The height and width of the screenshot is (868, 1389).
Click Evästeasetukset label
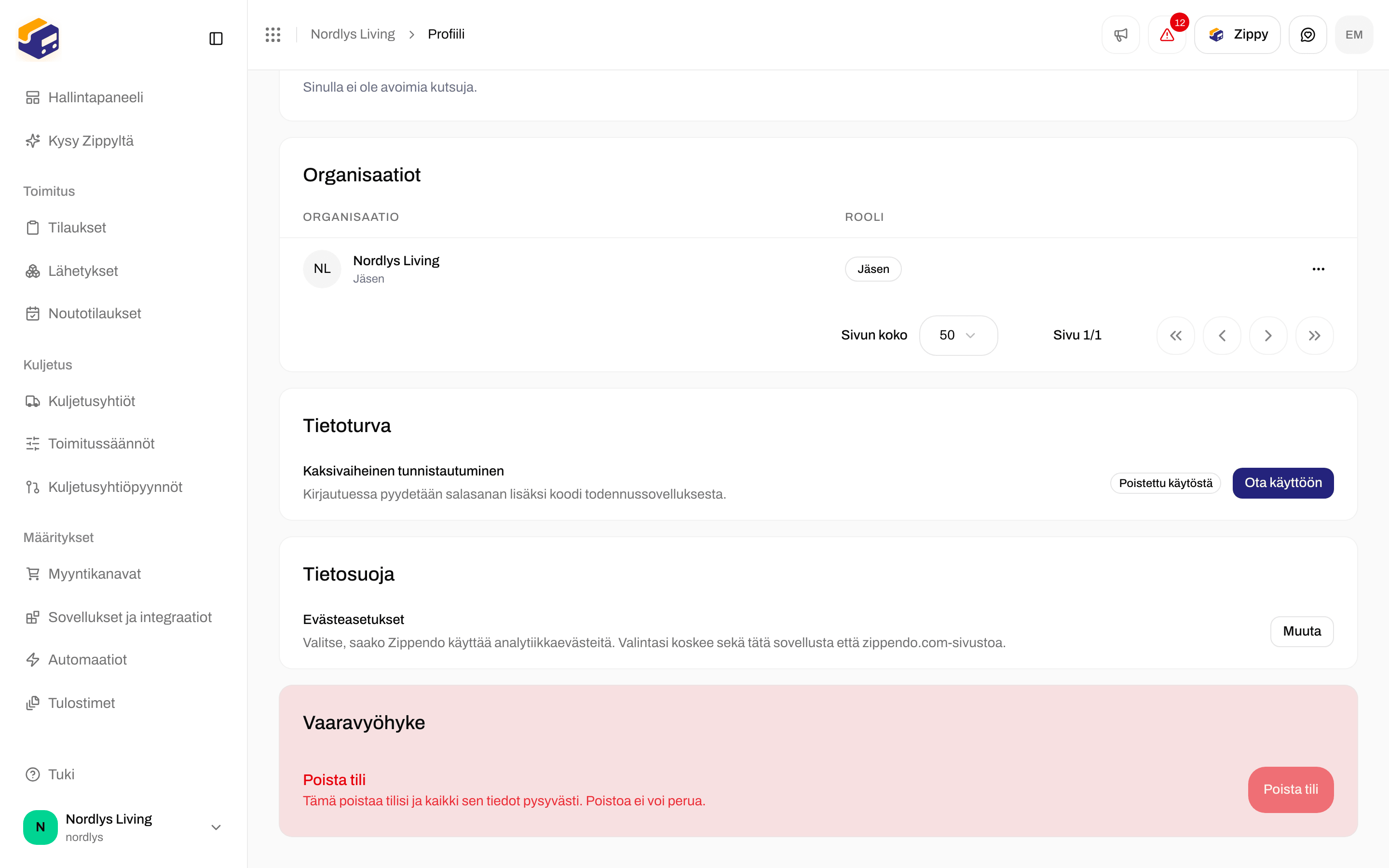coord(354,620)
